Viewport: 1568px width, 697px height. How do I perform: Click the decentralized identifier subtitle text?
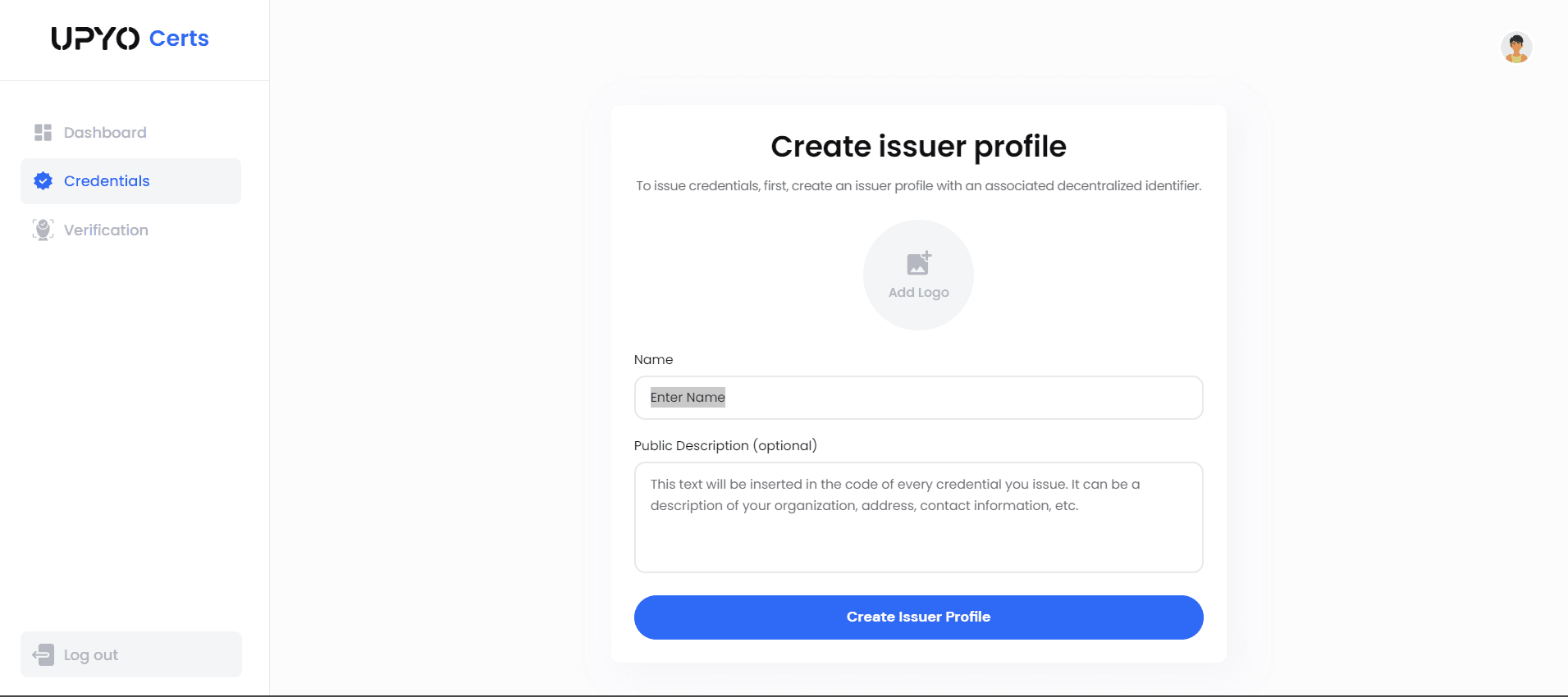click(919, 186)
